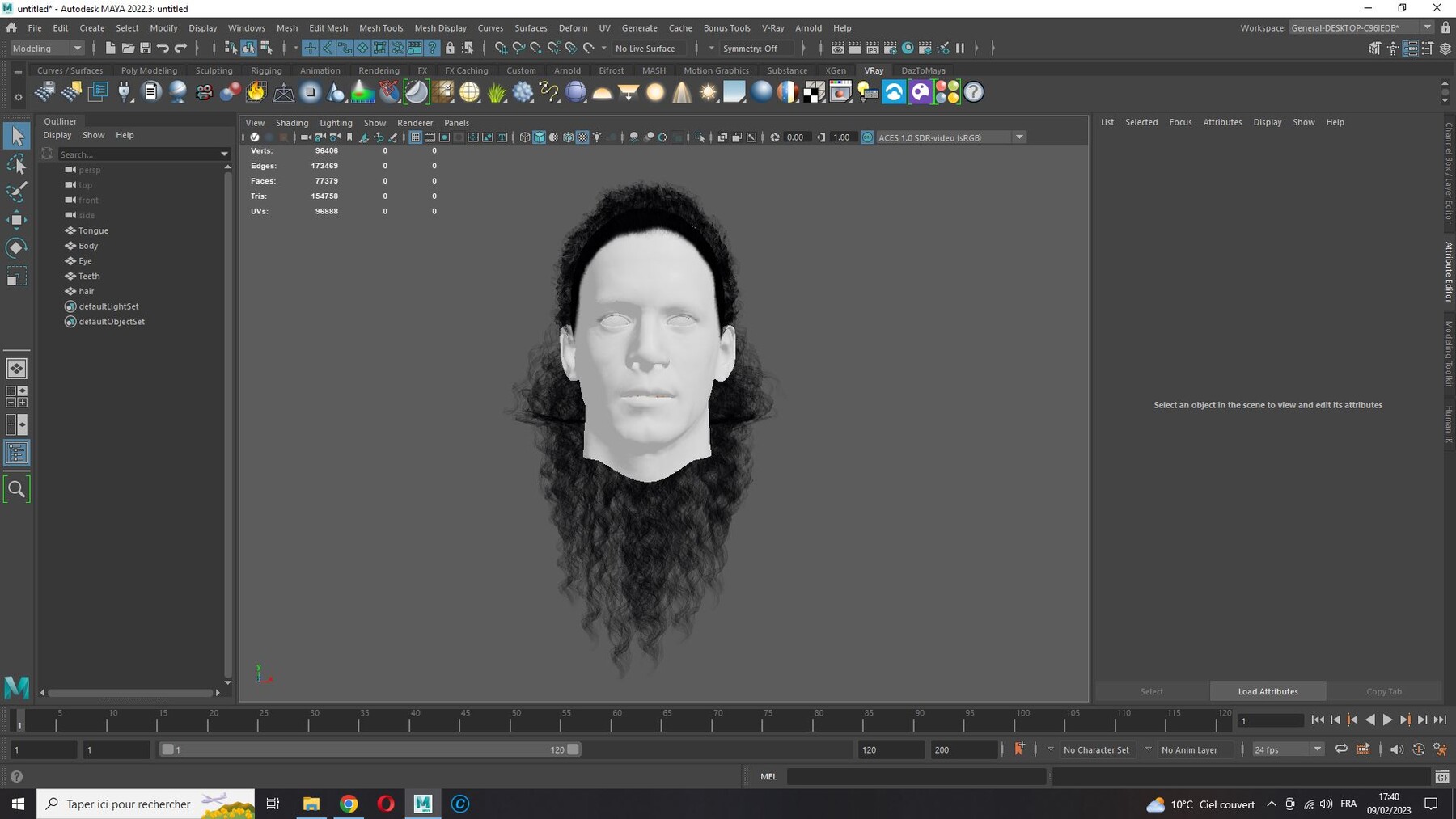Open the search magnifier in Tool Box

(16, 489)
